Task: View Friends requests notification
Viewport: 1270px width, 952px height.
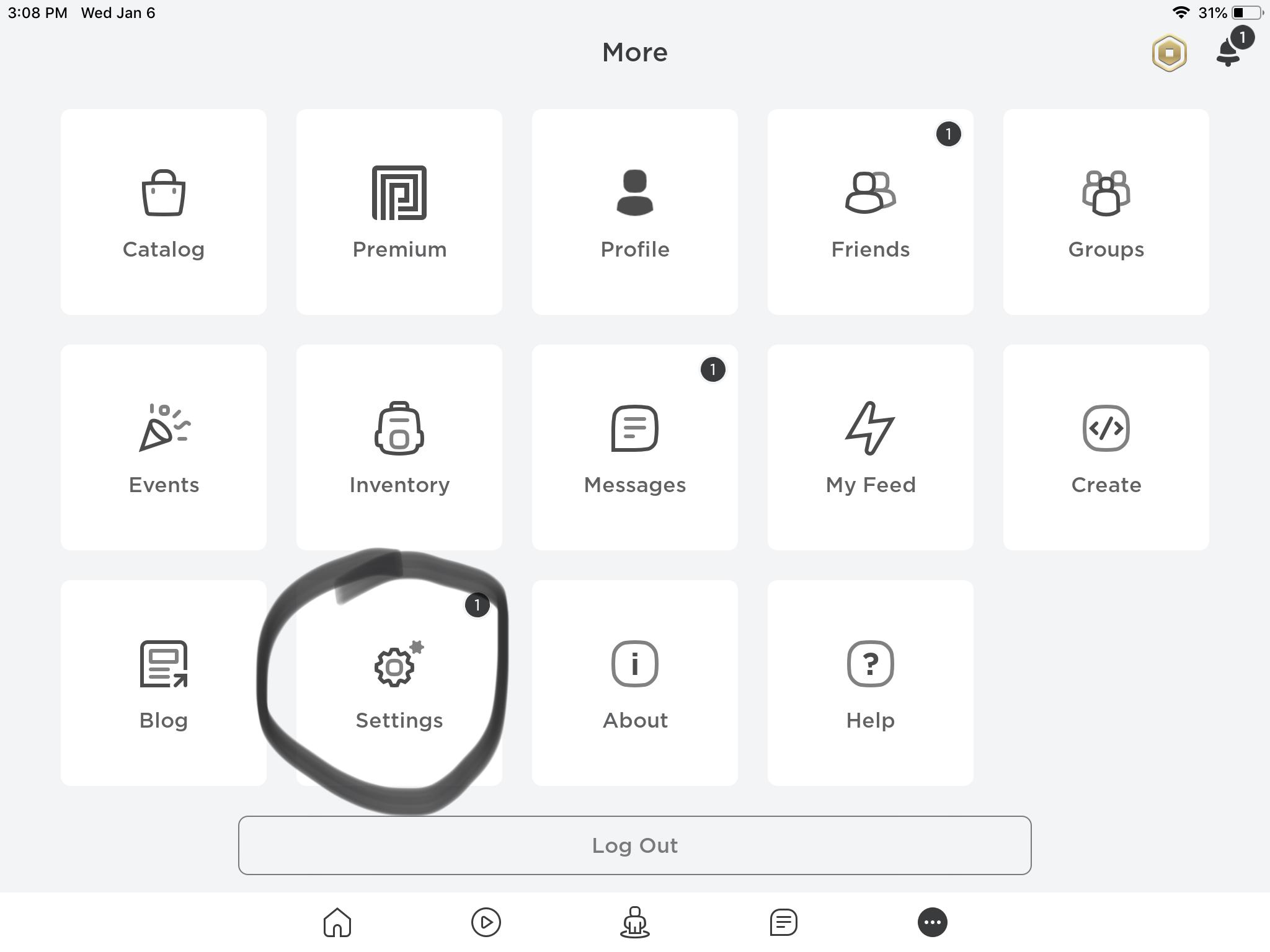Action: pyautogui.click(x=947, y=134)
